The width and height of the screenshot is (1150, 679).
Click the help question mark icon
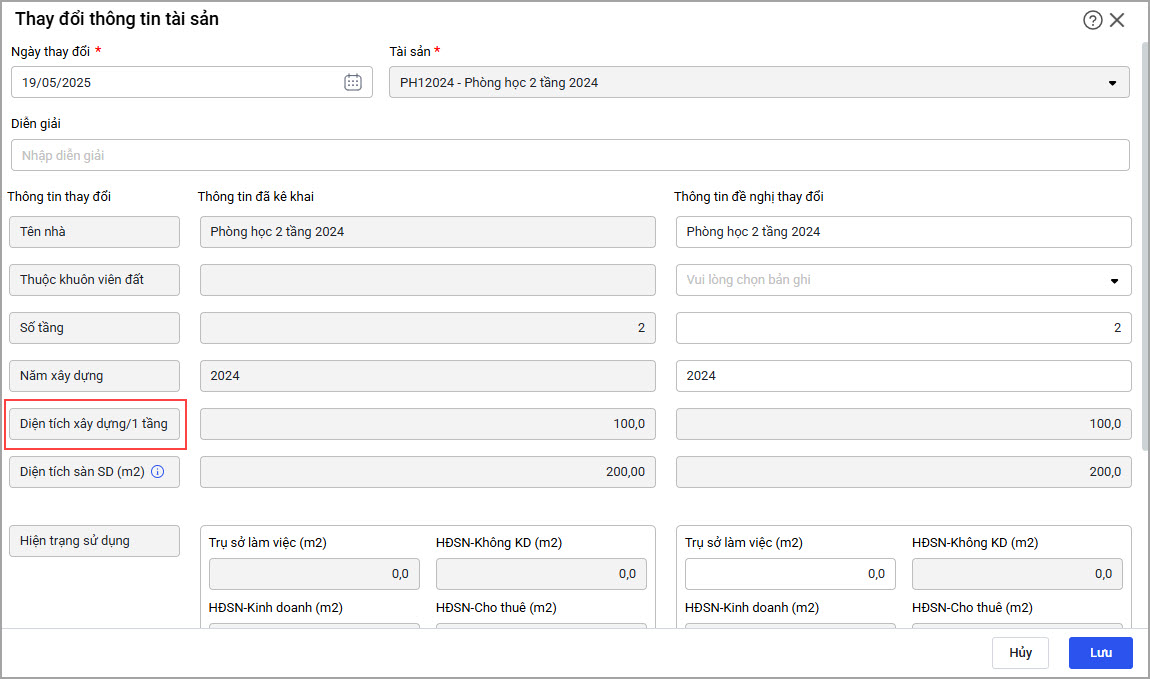(1092, 20)
